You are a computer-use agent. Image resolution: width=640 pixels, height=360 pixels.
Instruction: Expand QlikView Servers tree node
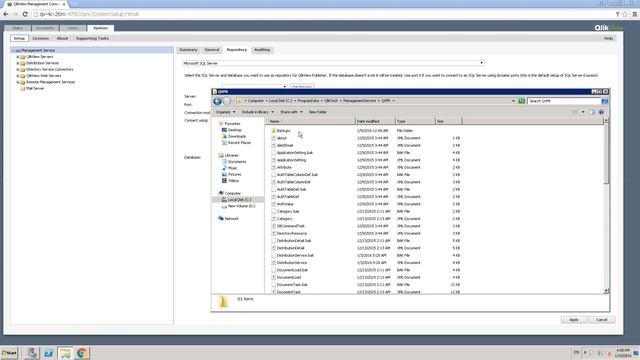tap(18, 57)
